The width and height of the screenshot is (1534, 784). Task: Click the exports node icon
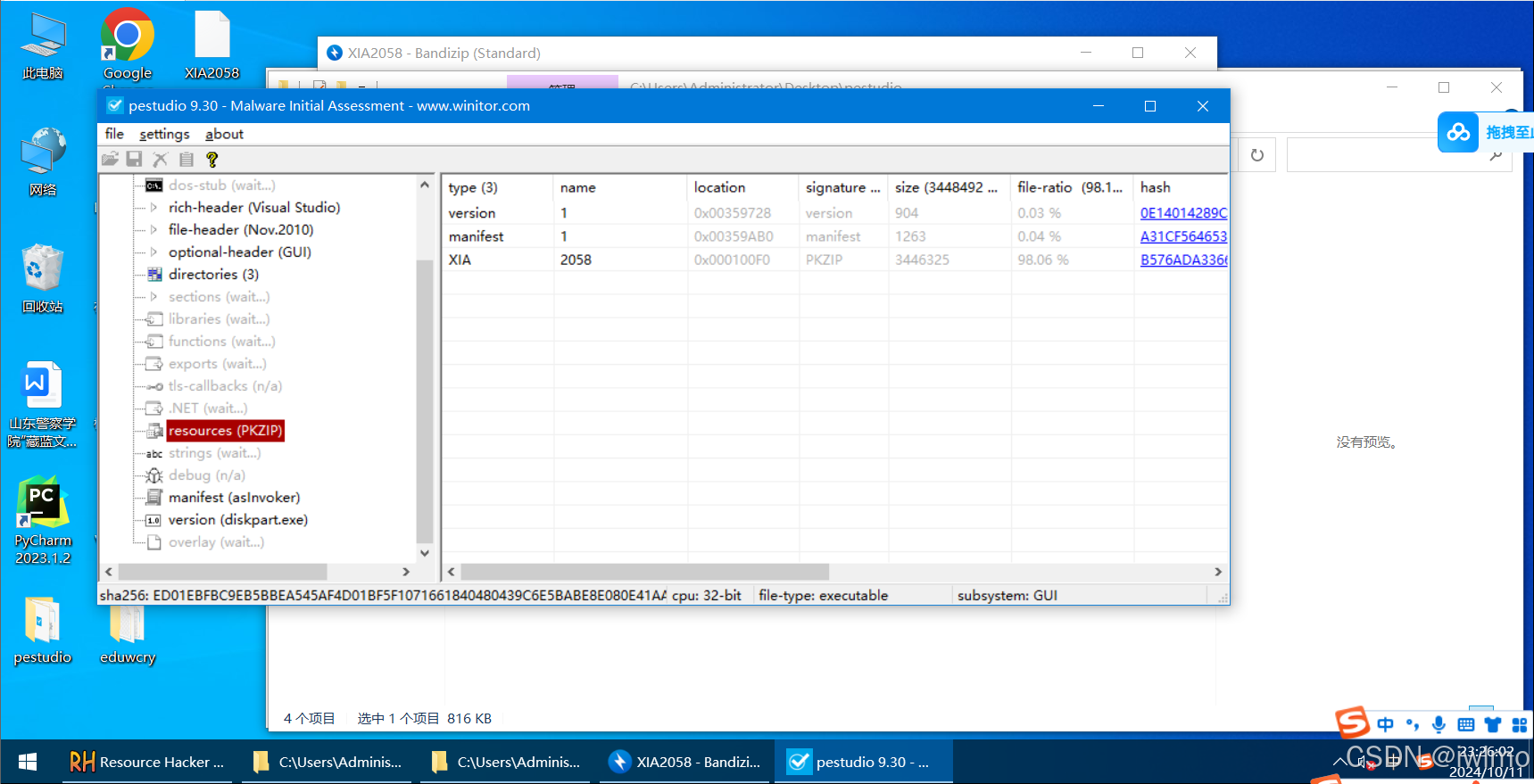tap(154, 364)
